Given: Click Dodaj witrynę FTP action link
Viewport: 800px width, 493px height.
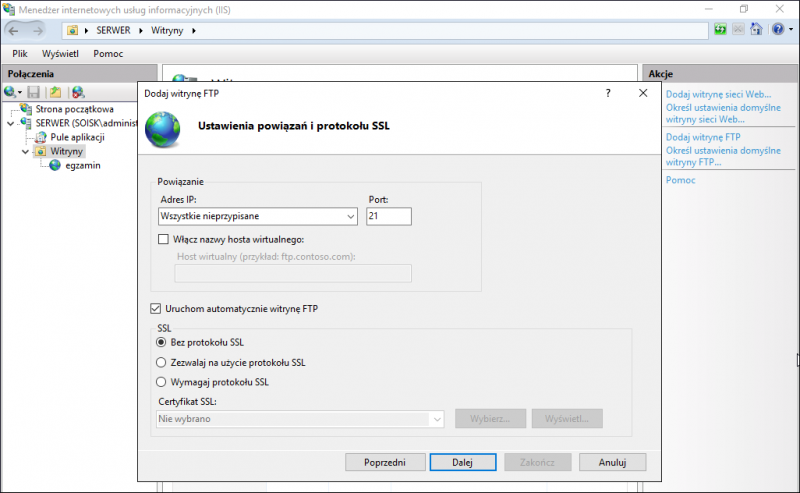Looking at the screenshot, I should pos(703,137).
